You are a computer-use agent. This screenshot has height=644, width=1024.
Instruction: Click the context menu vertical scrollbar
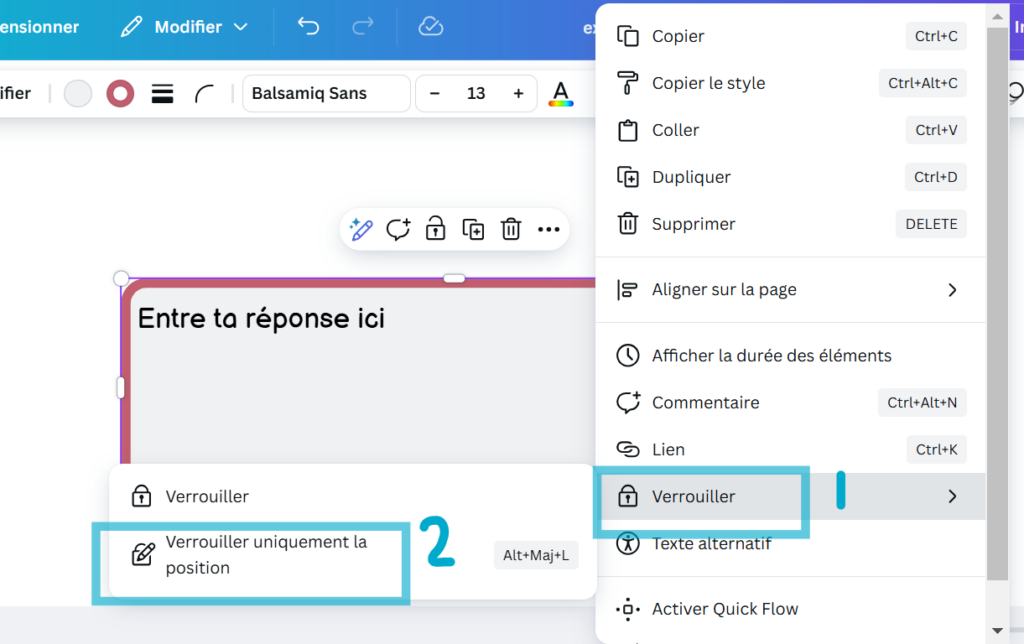click(x=997, y=302)
